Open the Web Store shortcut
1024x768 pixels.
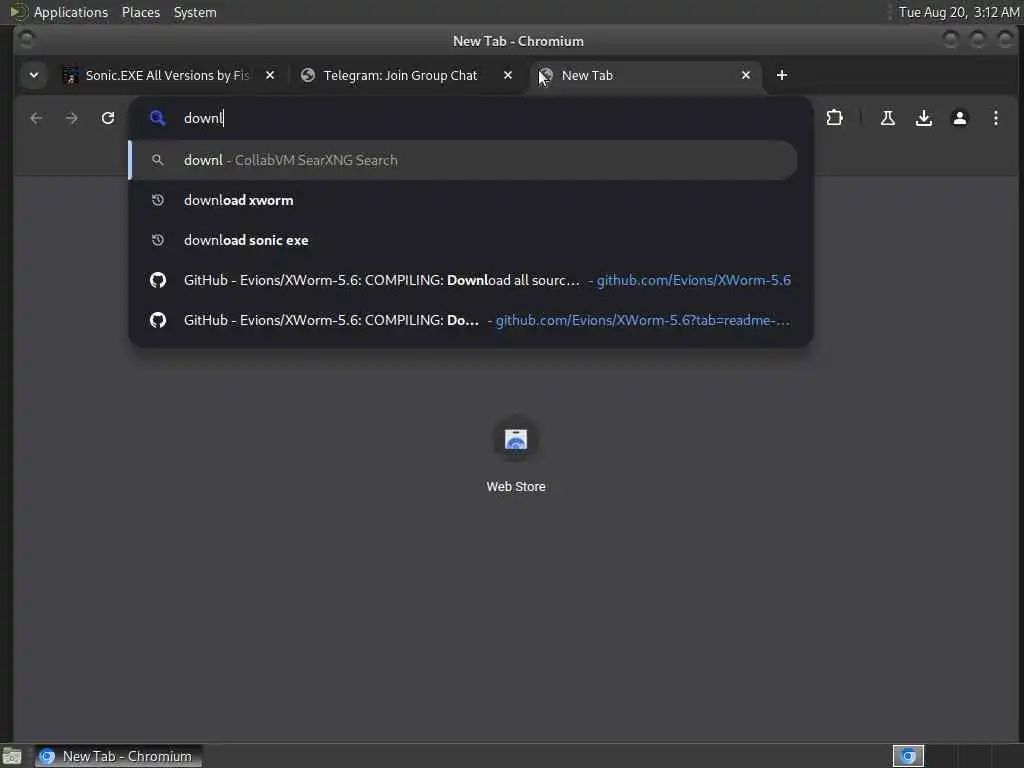(x=516, y=455)
